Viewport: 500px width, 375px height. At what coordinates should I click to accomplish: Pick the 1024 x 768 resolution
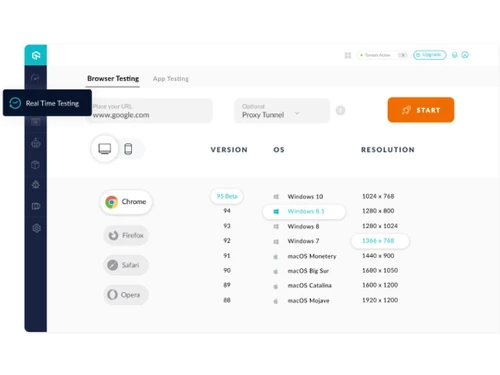tap(378, 196)
